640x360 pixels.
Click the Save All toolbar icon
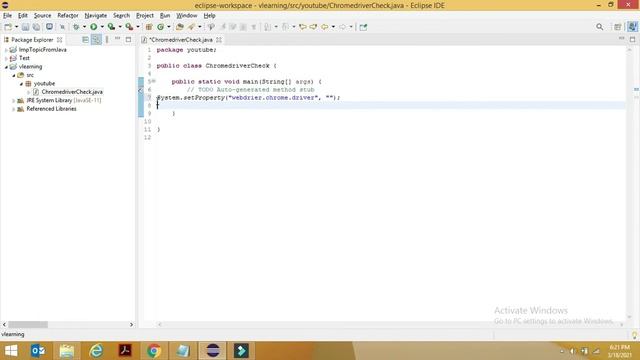click(x=36, y=27)
